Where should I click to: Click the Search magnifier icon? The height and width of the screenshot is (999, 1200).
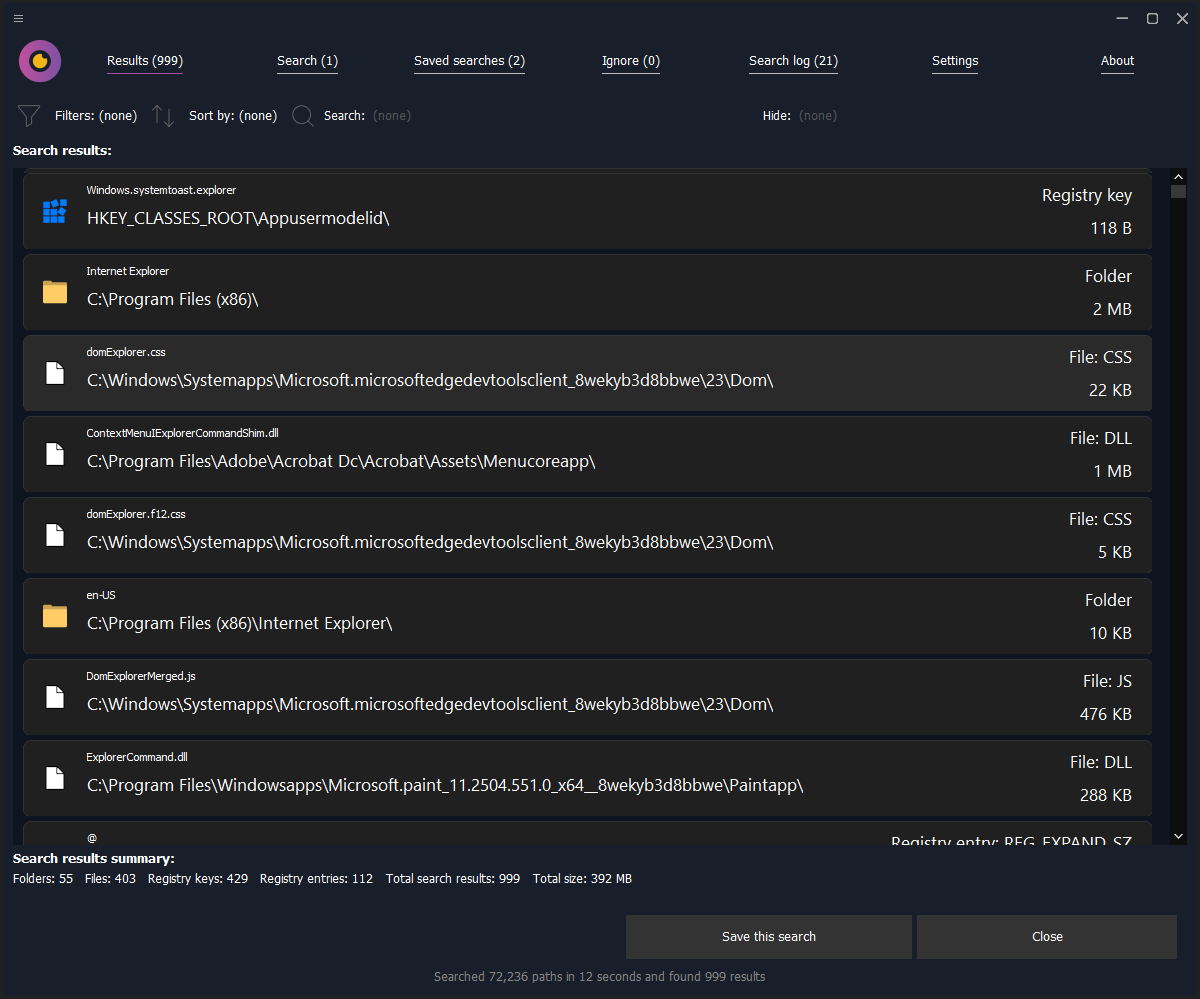pyautogui.click(x=302, y=116)
